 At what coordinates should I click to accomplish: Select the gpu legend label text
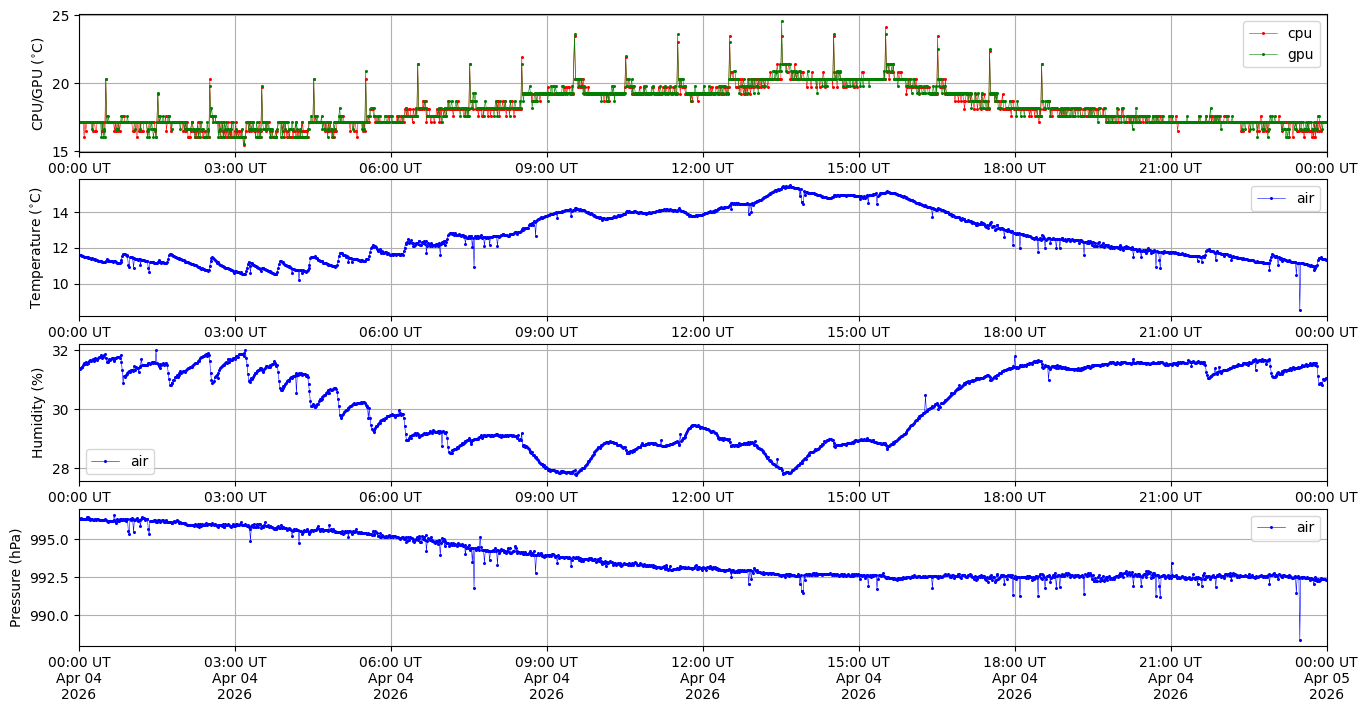click(1300, 55)
